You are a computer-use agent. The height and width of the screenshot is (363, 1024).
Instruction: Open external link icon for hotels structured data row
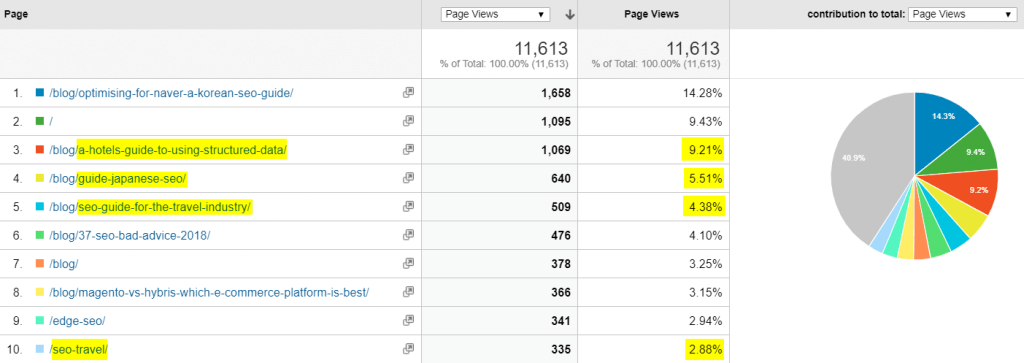tap(408, 150)
